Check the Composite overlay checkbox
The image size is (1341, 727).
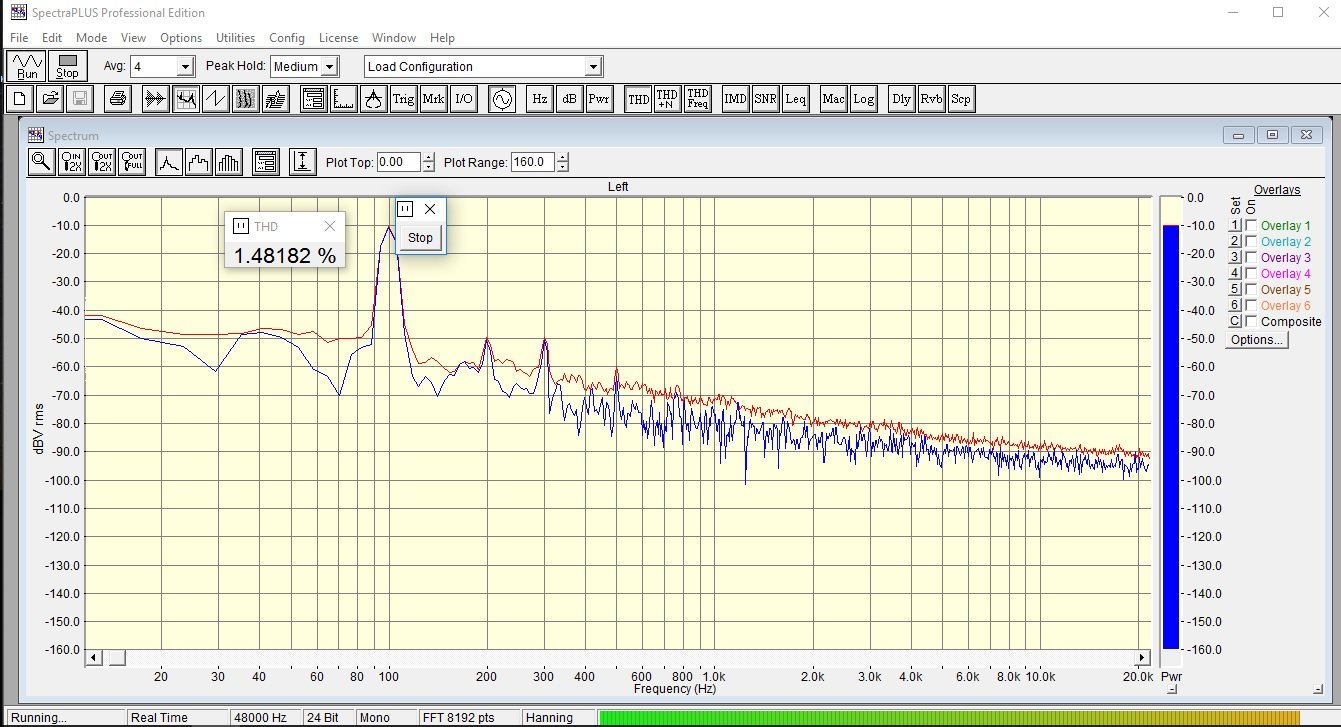(1251, 322)
